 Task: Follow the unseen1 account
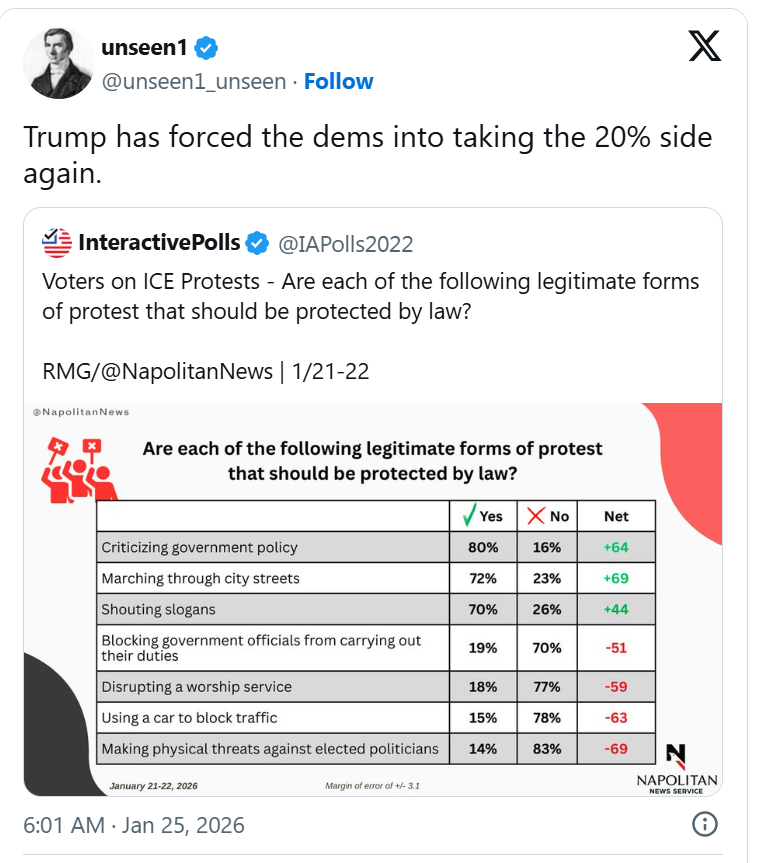tap(338, 81)
